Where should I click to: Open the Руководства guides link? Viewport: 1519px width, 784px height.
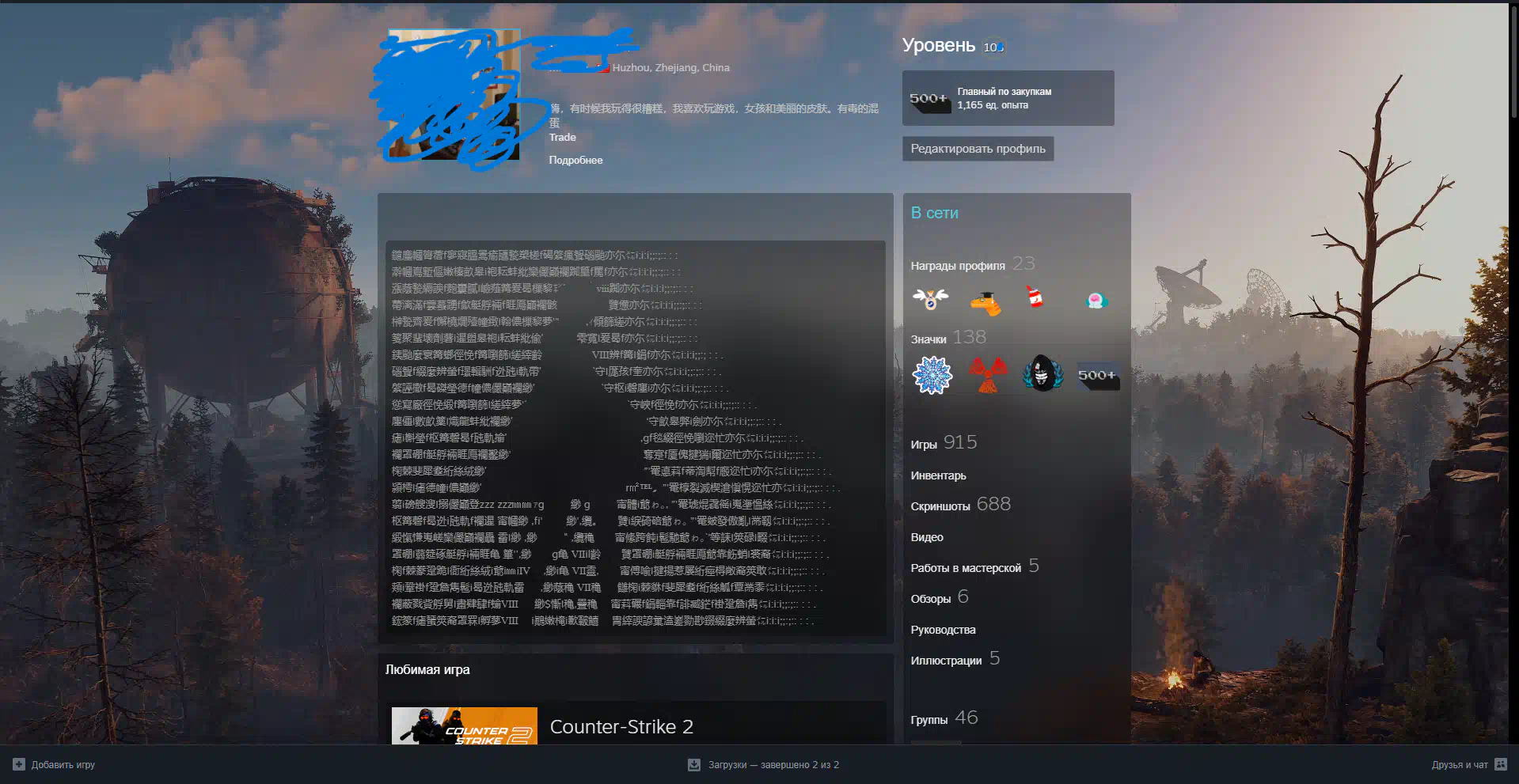(x=943, y=630)
